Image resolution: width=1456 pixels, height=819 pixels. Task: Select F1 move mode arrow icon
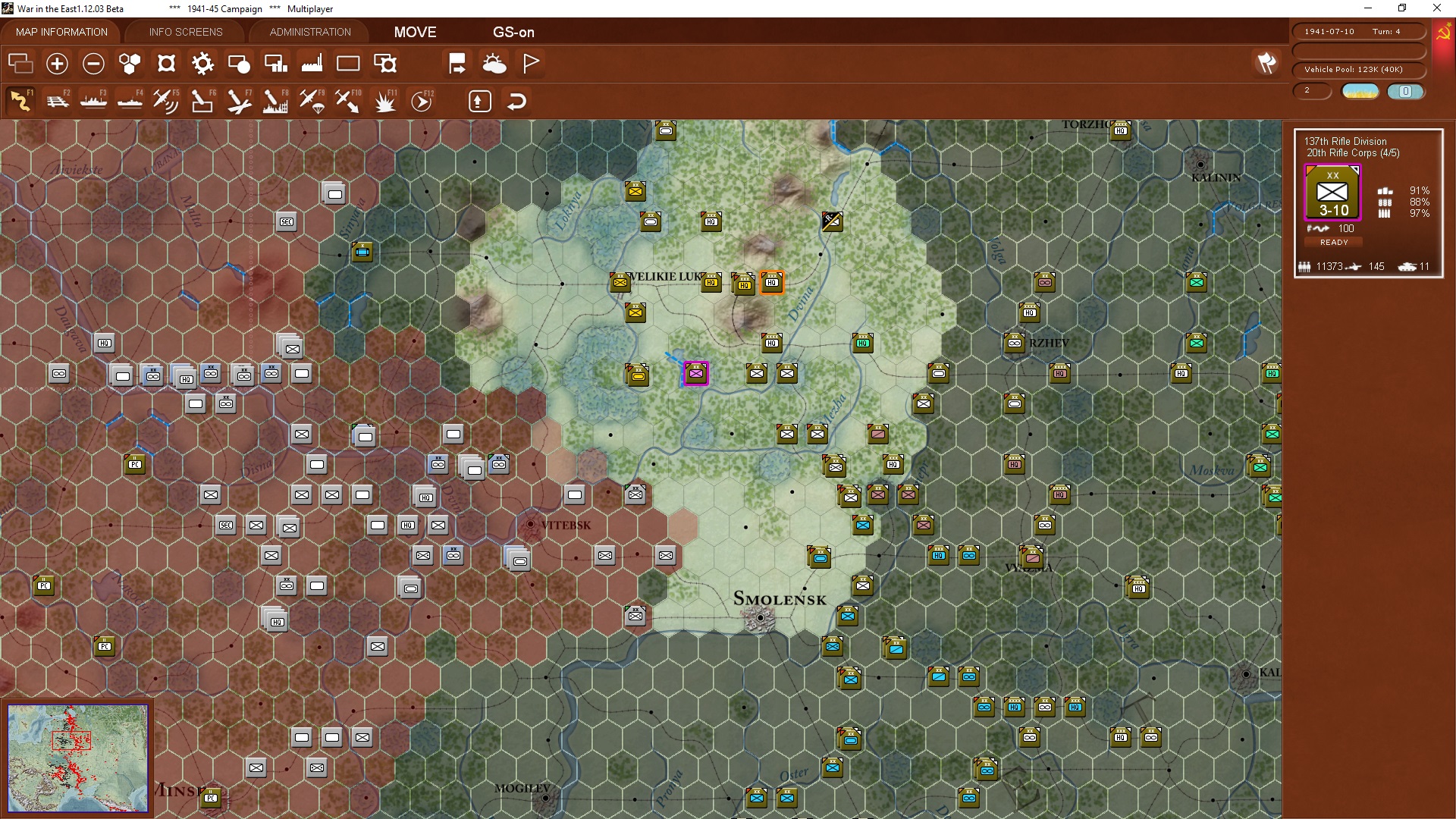pyautogui.click(x=20, y=101)
